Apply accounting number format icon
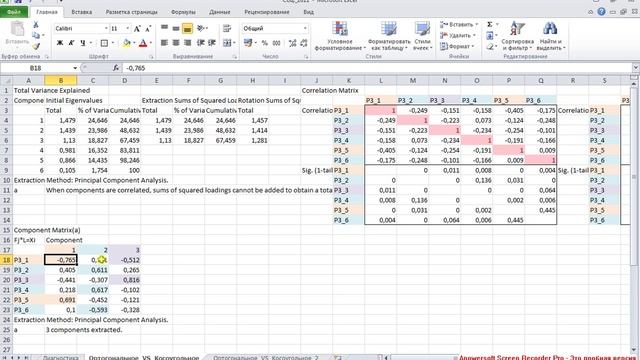 [x=247, y=42]
